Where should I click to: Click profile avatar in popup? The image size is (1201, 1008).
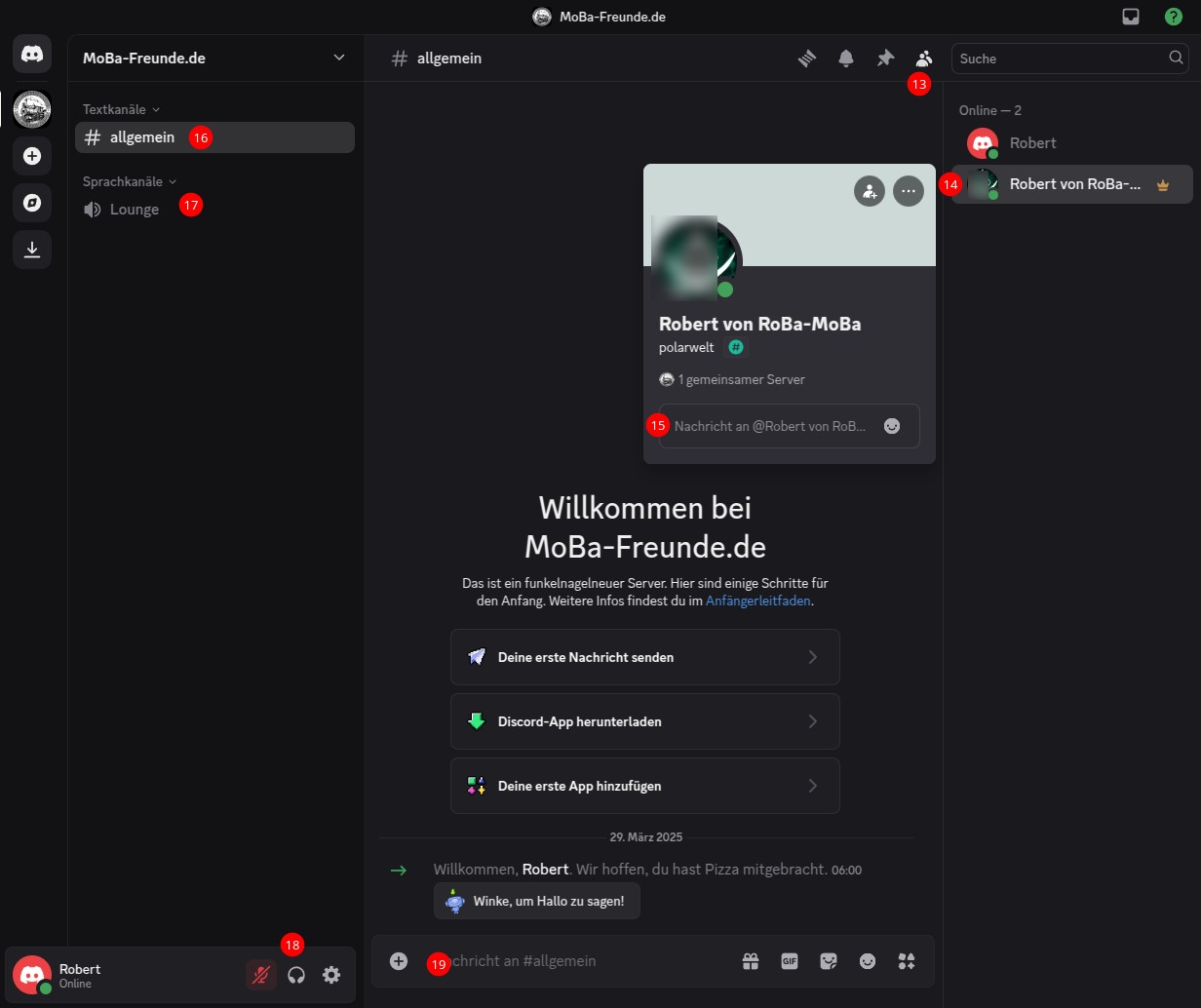coord(696,258)
